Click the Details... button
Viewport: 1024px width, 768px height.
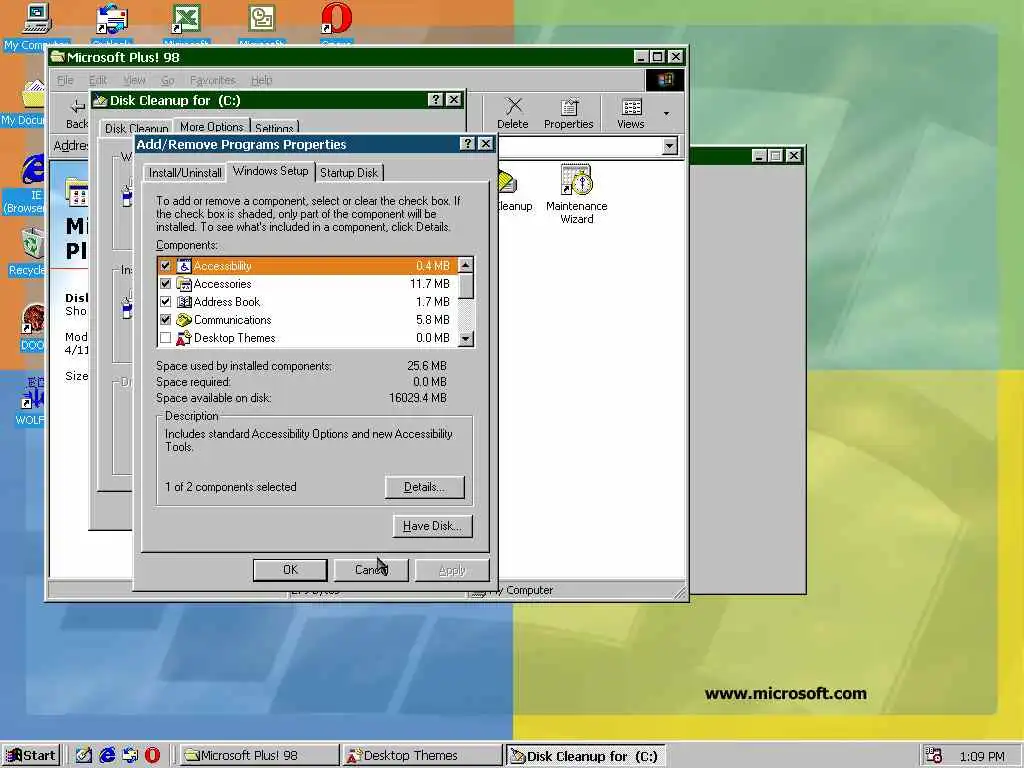coord(424,487)
